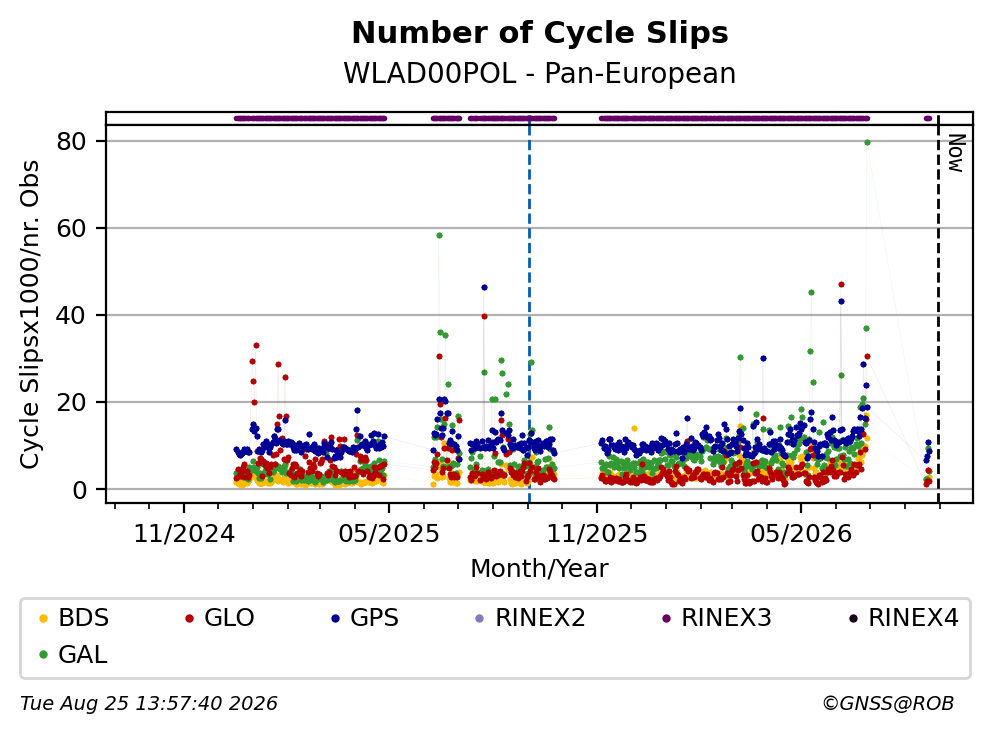Viewport: 993px width, 734px height.
Task: Click the BDS legend entry
Action: coord(73,617)
